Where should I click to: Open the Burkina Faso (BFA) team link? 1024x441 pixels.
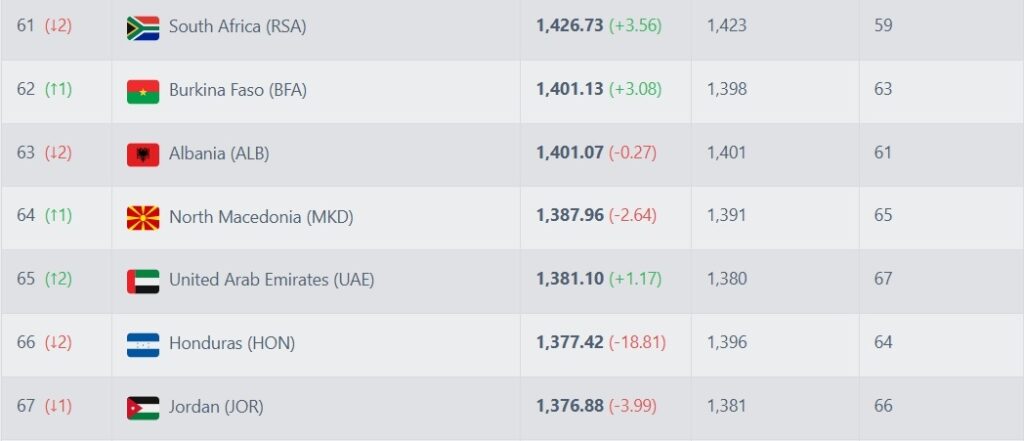pyautogui.click(x=237, y=90)
